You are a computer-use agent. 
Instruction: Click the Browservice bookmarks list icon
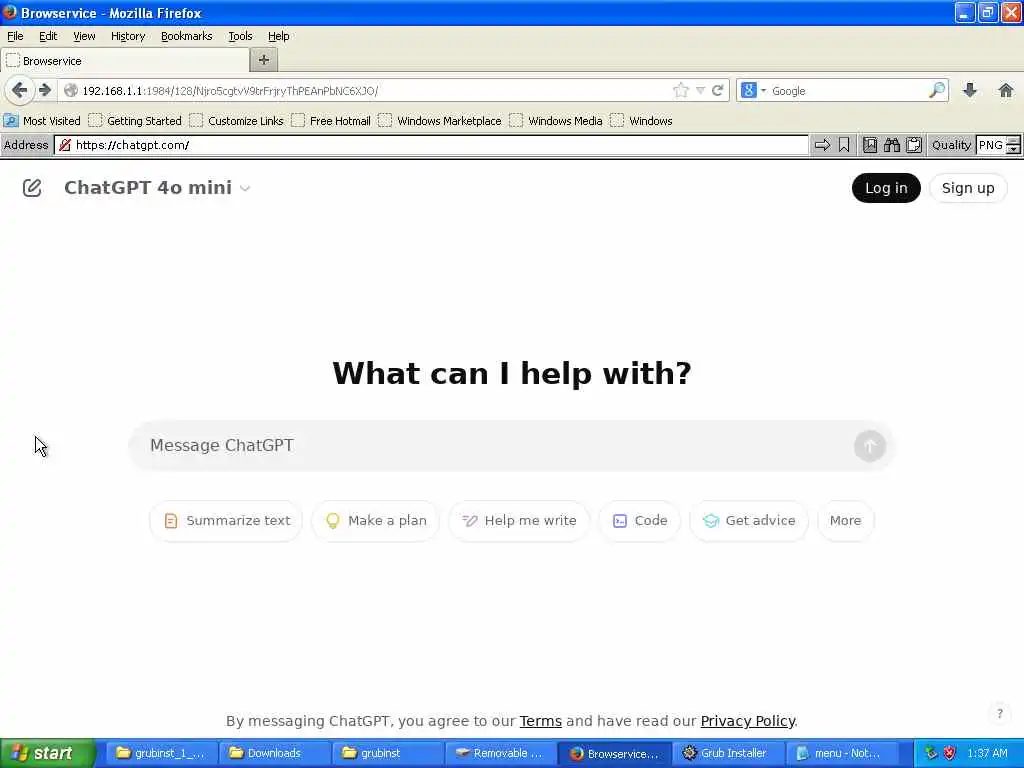(x=870, y=145)
